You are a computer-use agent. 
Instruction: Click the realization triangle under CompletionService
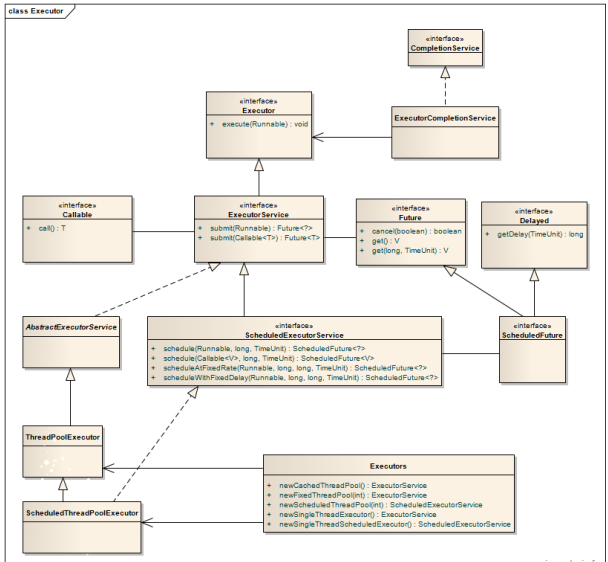(x=445, y=72)
